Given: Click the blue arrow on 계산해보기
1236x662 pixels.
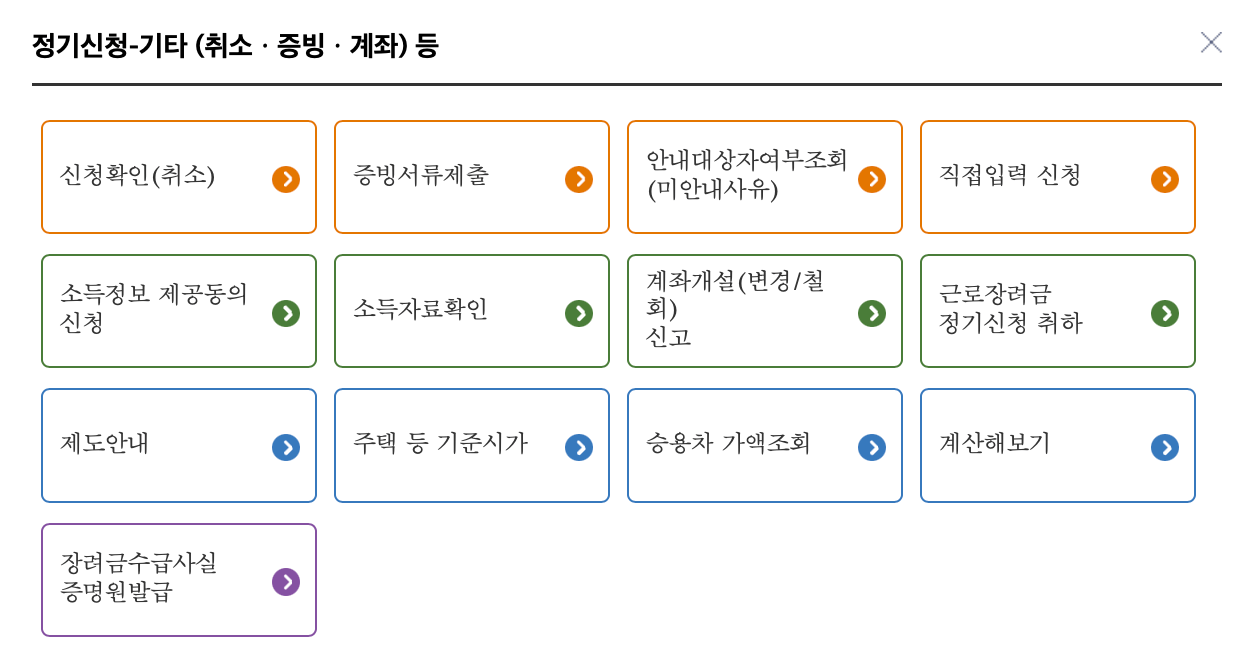Looking at the screenshot, I should (1164, 445).
